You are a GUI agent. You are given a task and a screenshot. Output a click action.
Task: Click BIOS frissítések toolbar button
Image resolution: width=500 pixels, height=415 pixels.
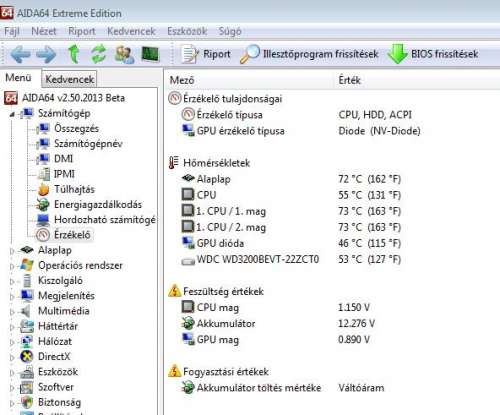(x=433, y=54)
